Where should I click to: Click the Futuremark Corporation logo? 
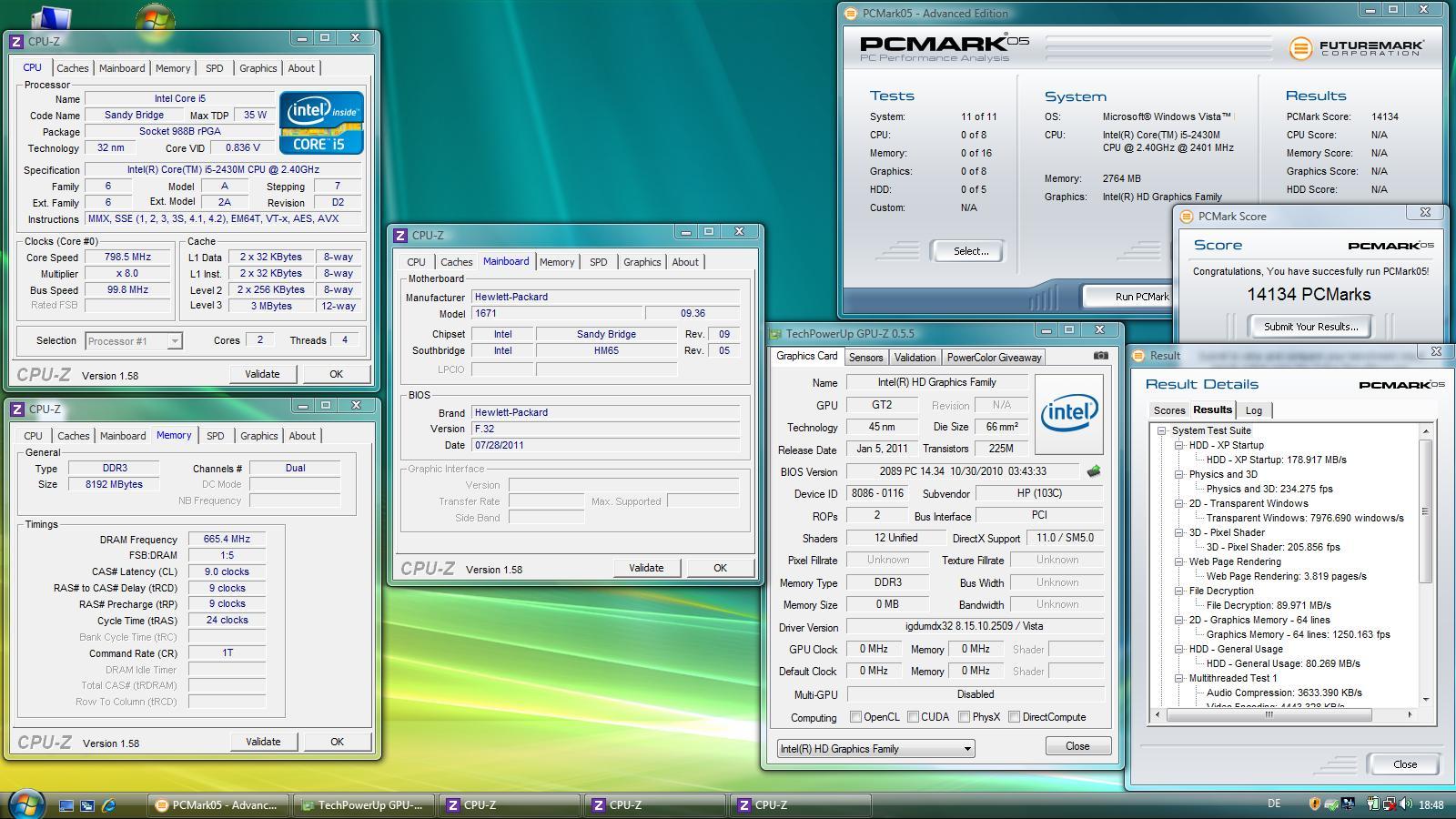point(1356,47)
